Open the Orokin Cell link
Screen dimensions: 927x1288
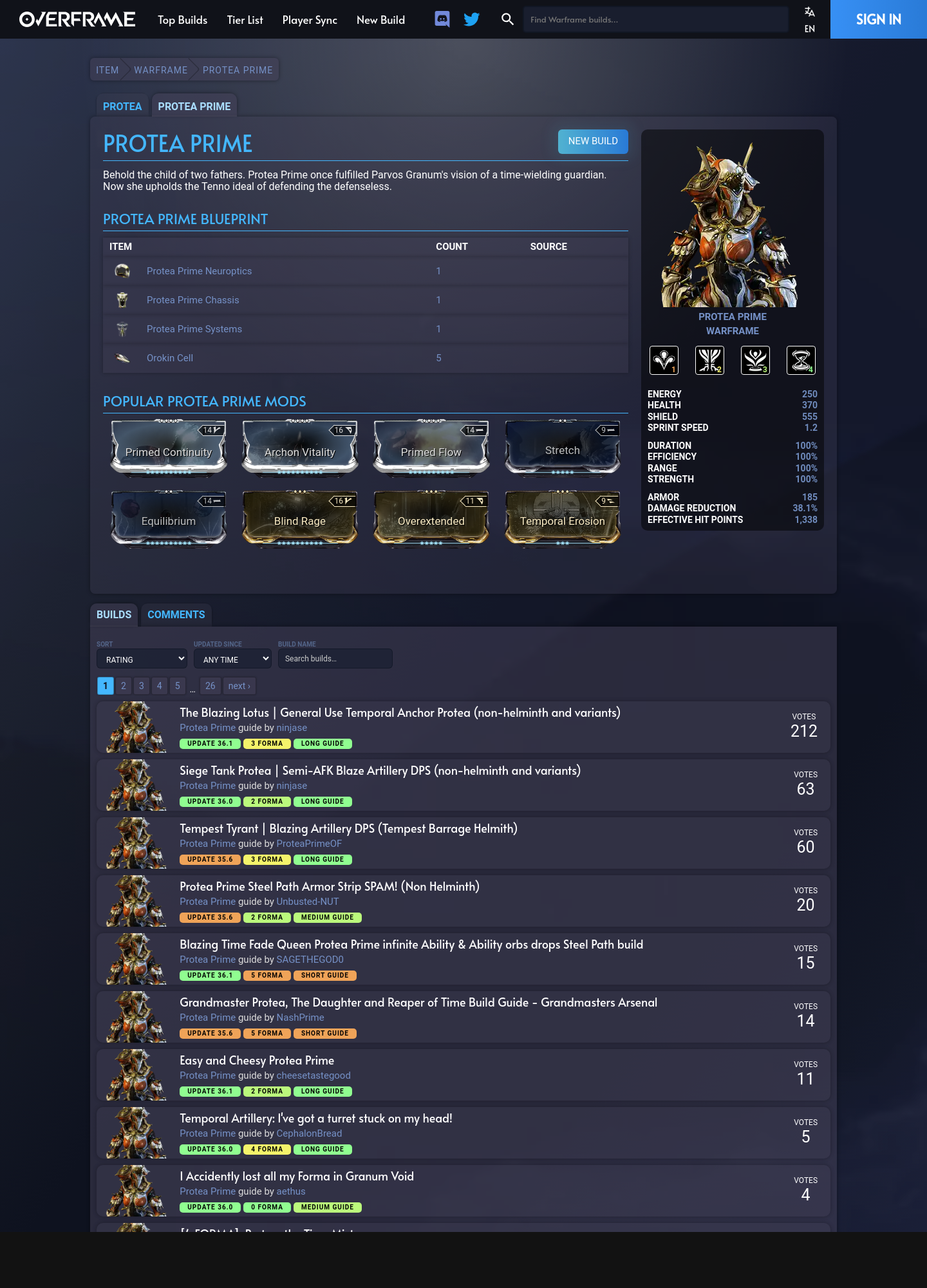tap(170, 358)
